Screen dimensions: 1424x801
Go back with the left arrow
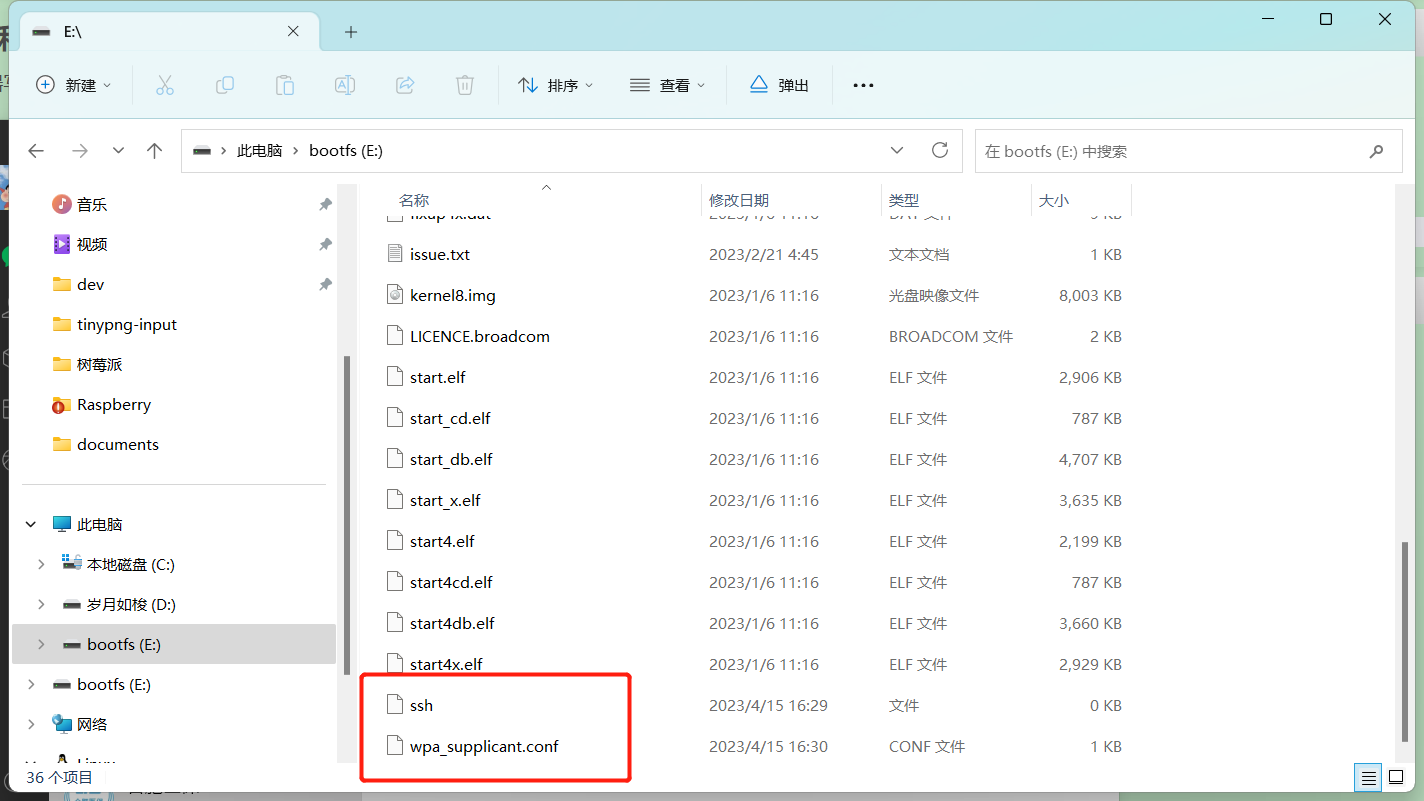(x=36, y=151)
